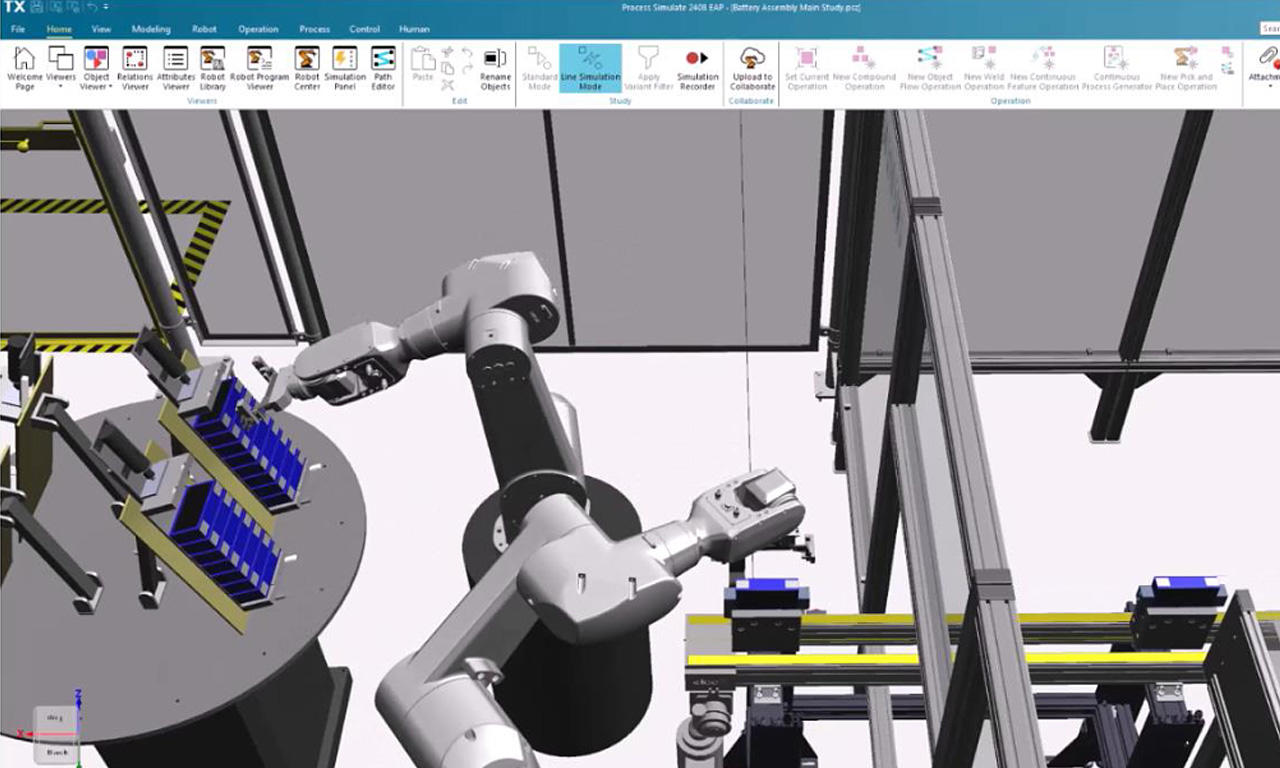The image size is (1280, 768).
Task: Expand the Object Viewer dropdown
Action: (x=110, y=87)
